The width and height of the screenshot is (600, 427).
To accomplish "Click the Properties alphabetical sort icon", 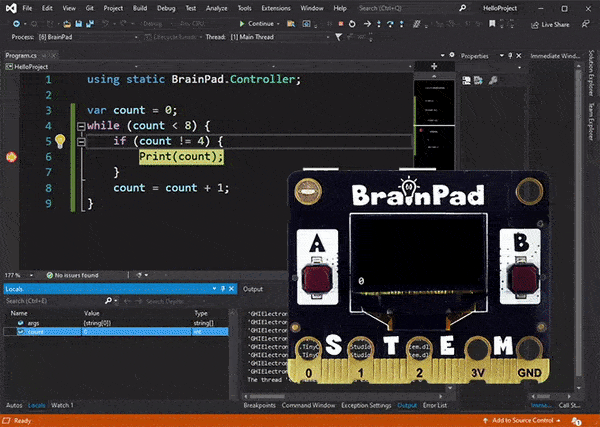I will click(x=478, y=80).
